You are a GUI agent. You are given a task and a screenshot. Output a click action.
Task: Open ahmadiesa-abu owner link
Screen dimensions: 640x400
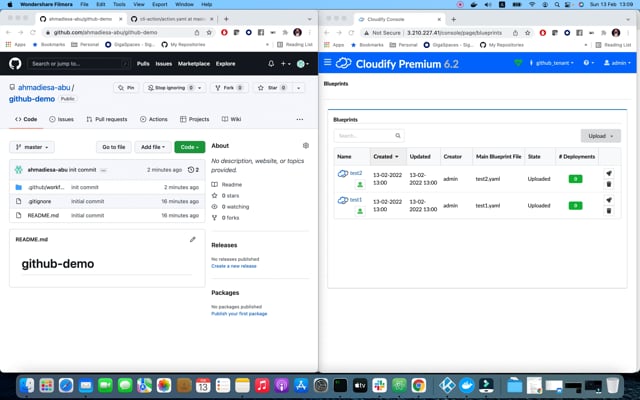click(44, 87)
